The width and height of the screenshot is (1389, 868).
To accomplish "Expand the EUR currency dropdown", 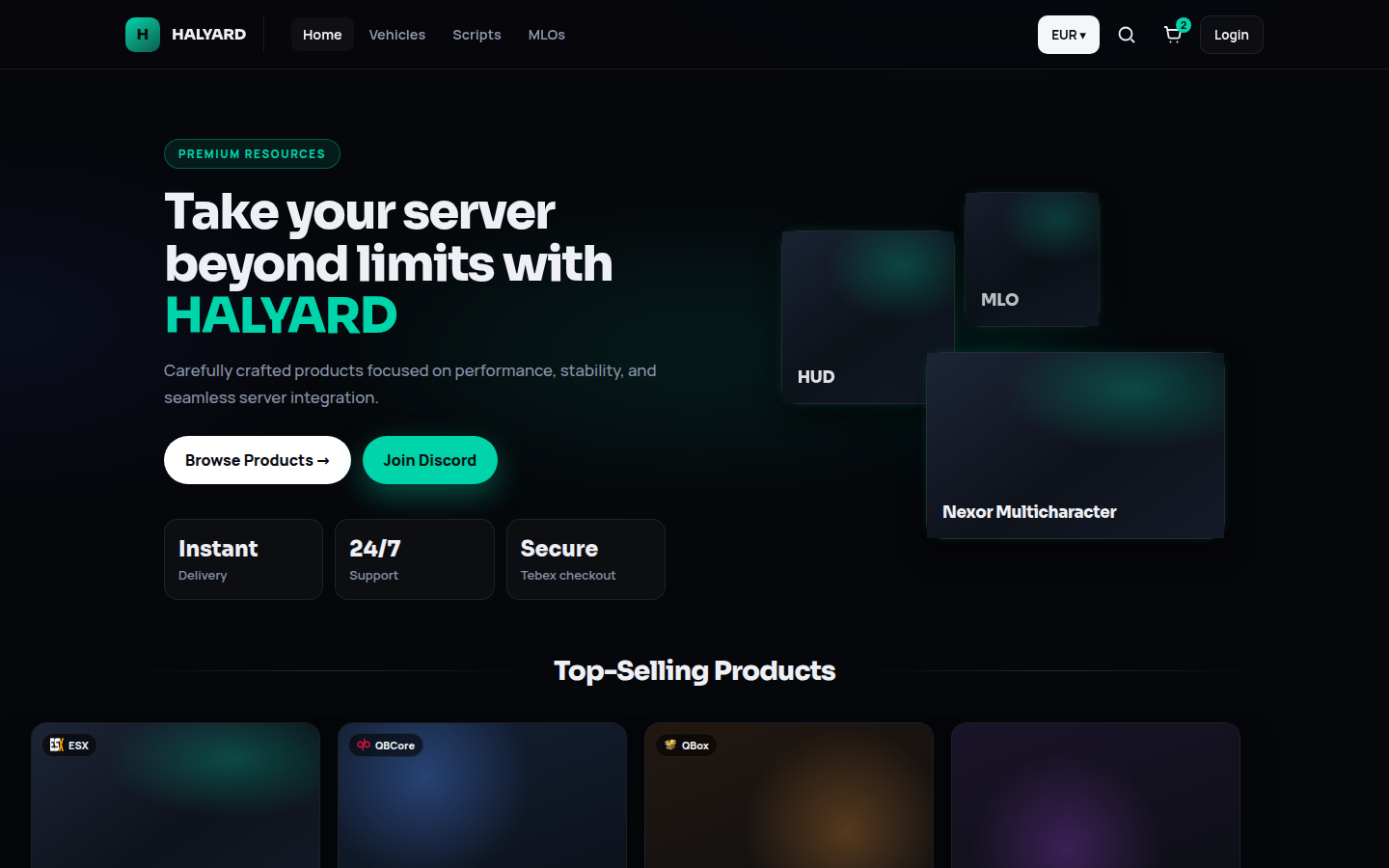I will coord(1069,35).
